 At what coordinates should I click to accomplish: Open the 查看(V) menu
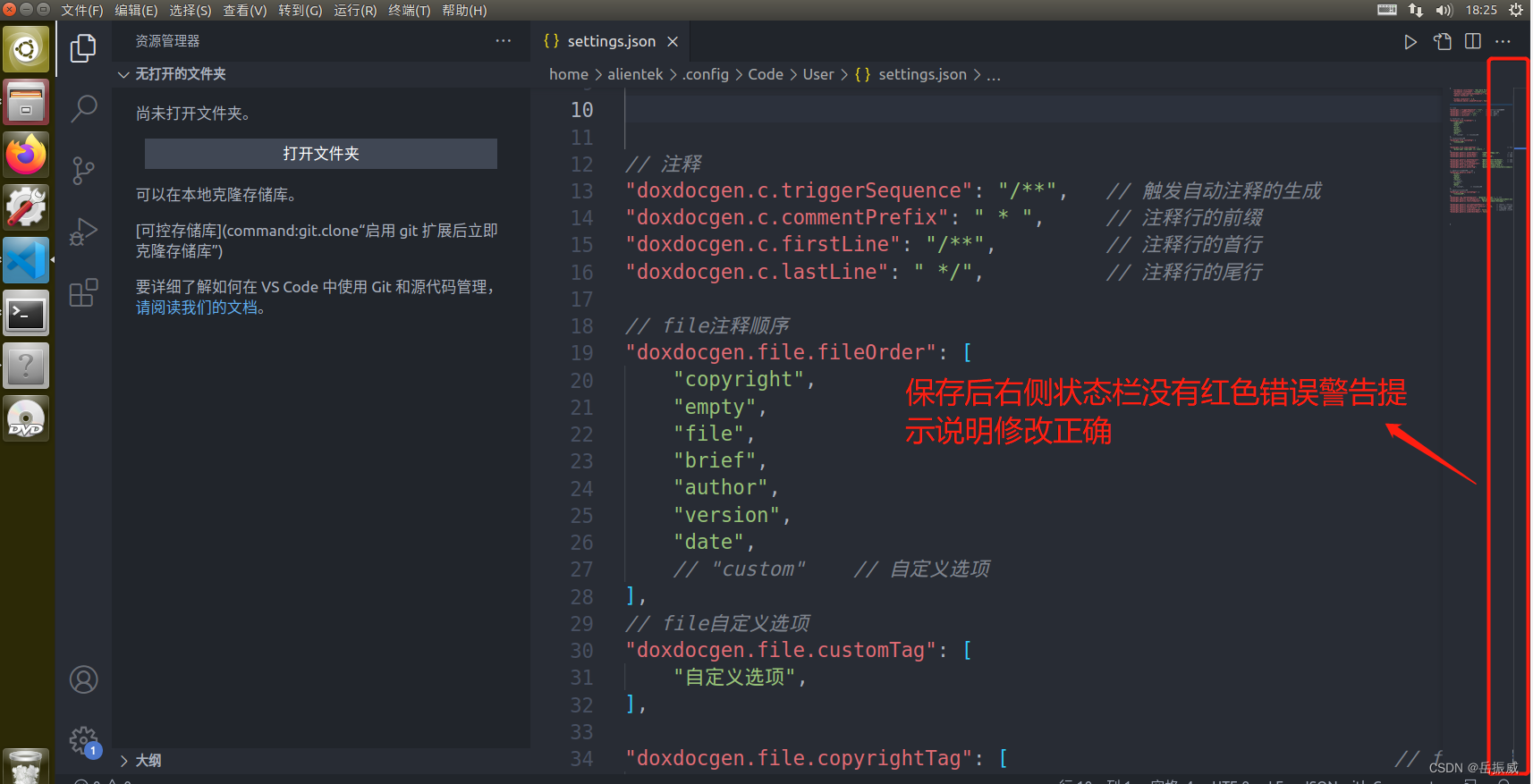tap(245, 10)
